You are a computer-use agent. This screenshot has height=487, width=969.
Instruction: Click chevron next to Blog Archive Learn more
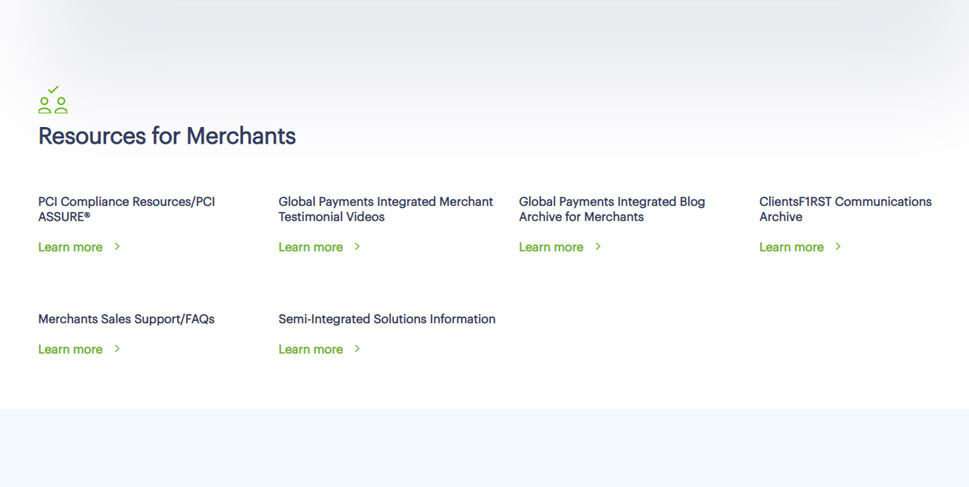[598, 247]
